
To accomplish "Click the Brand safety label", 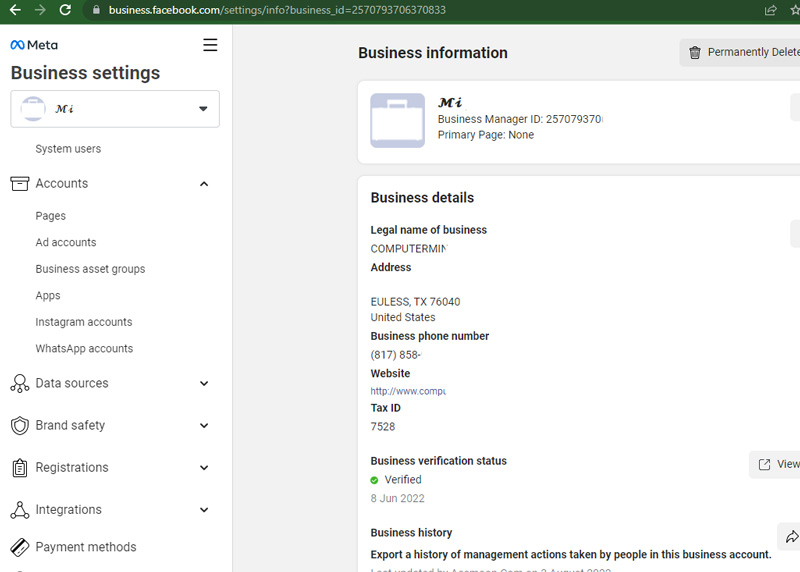I will point(70,426).
